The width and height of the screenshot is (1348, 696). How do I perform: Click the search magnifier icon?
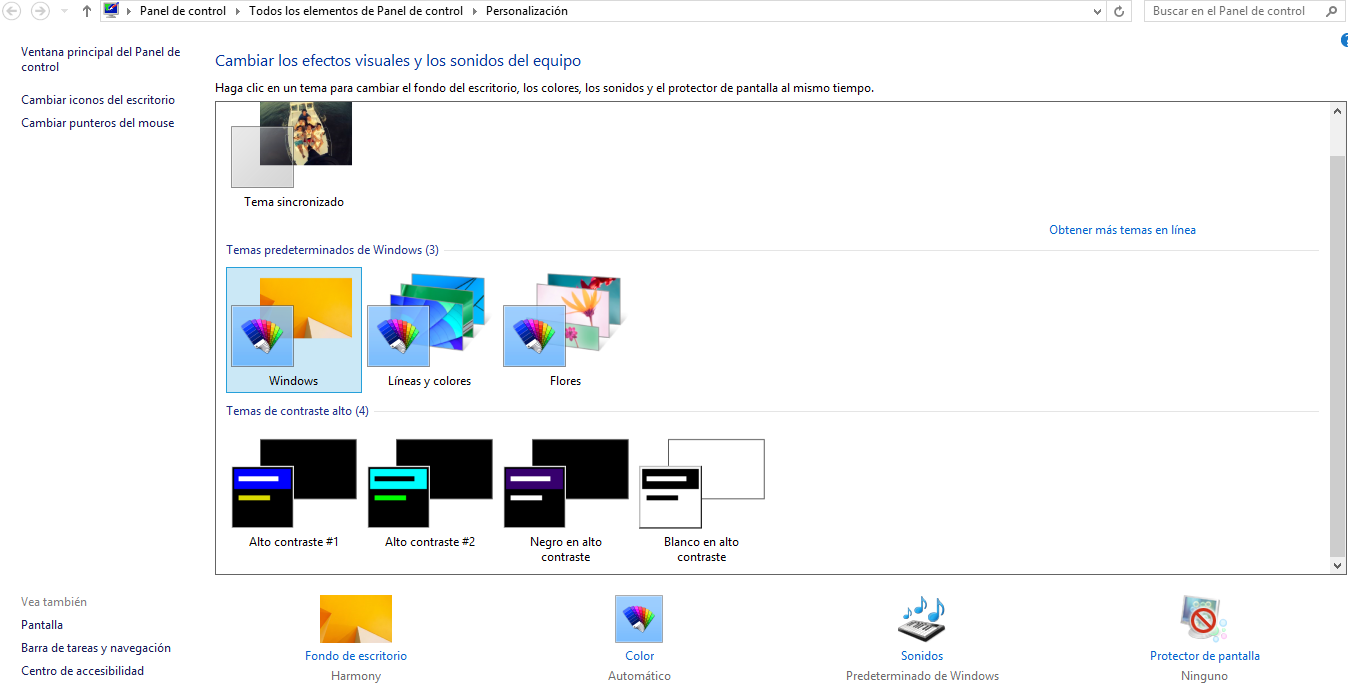point(1331,11)
